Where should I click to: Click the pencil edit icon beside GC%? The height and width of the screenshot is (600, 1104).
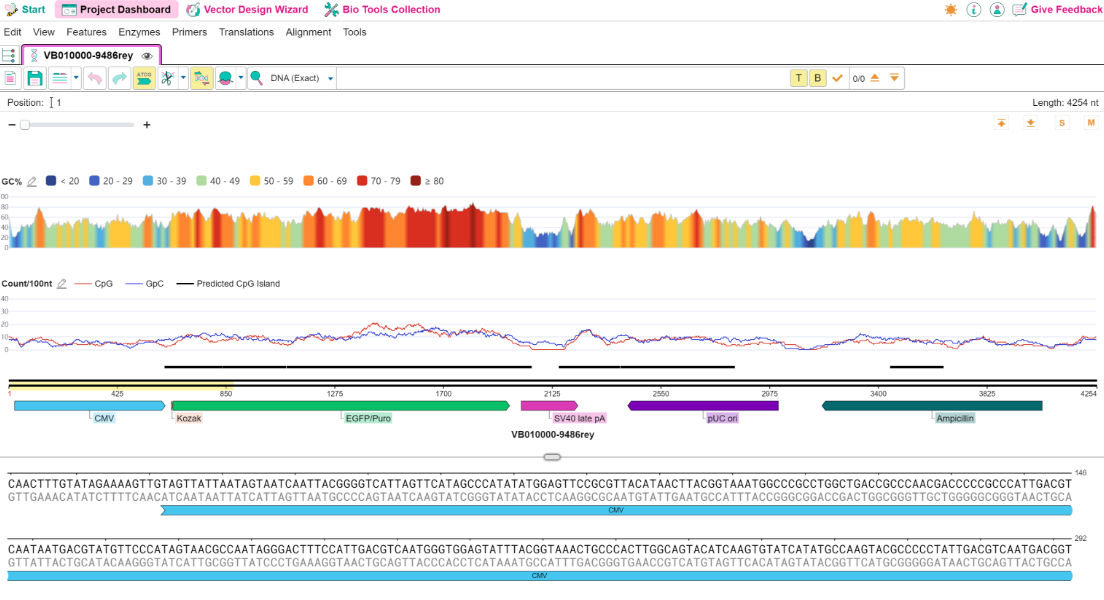coord(32,182)
